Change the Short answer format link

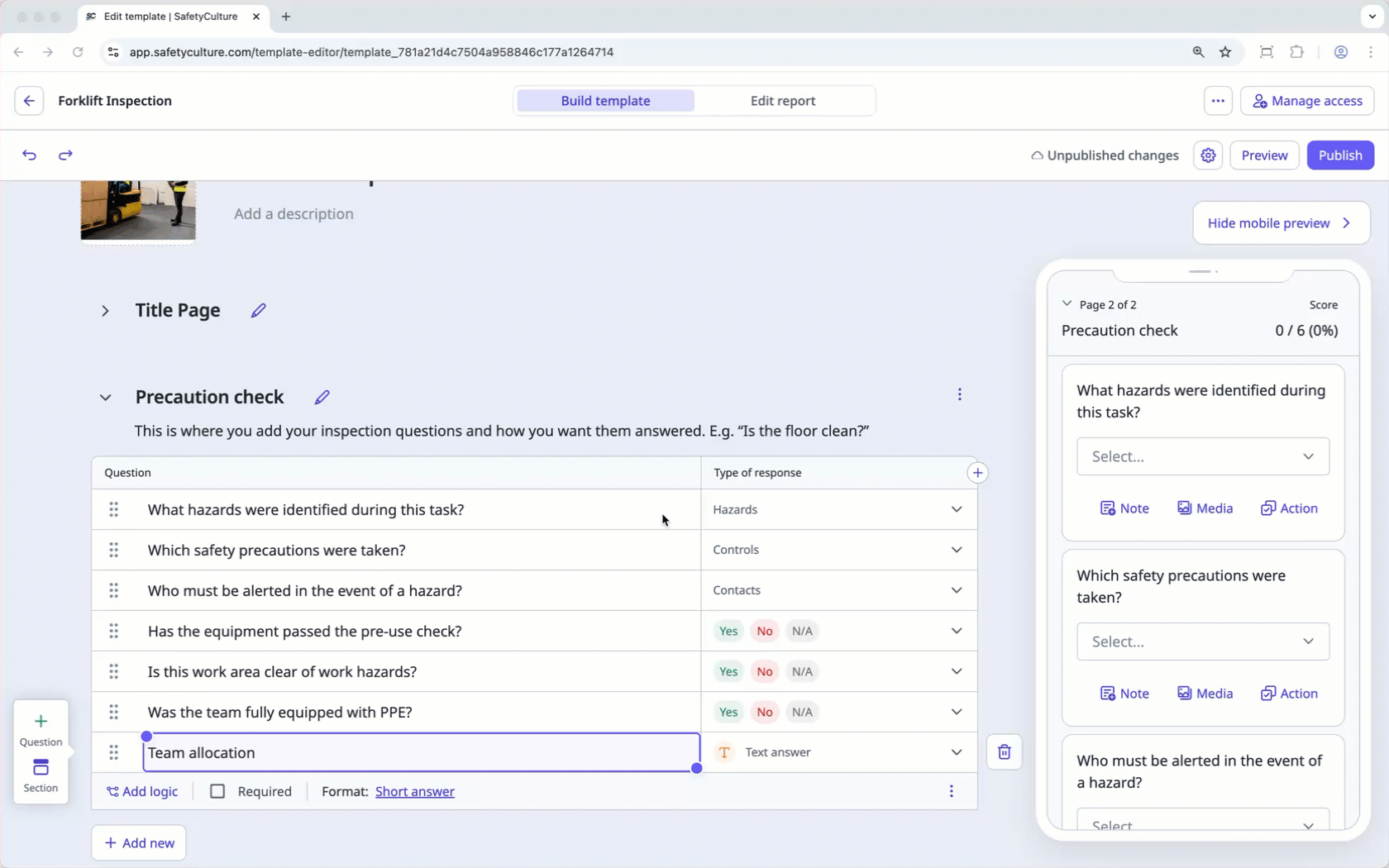coord(415,792)
